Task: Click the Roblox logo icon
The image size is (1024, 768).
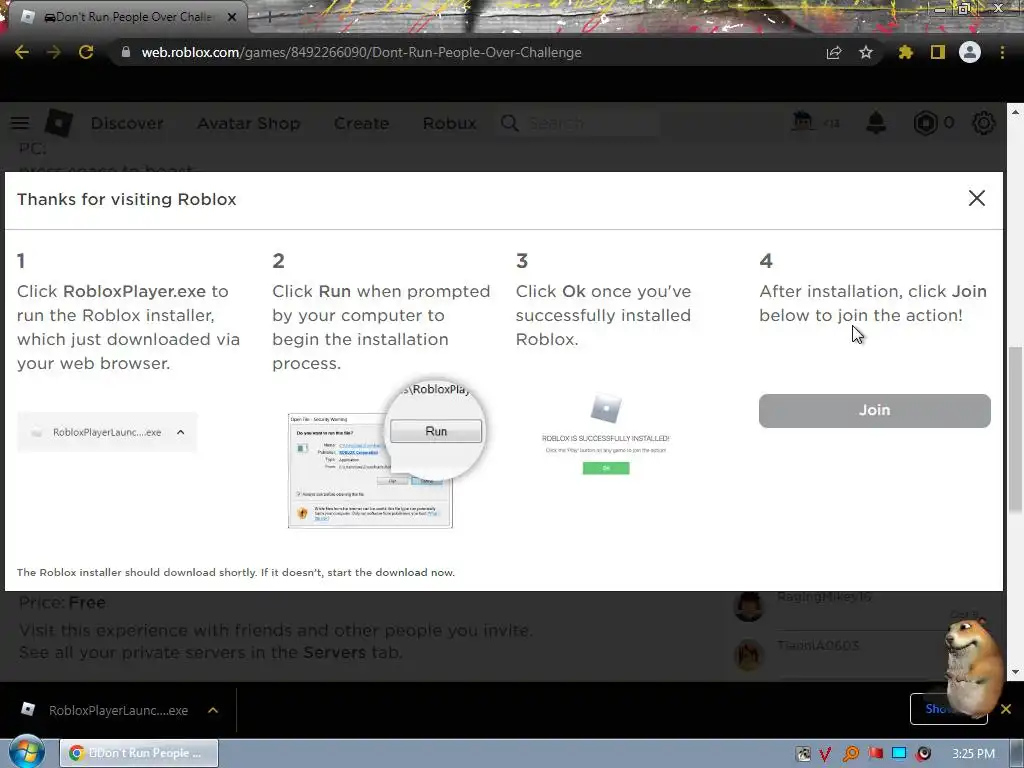Action: pyautogui.click(x=58, y=123)
